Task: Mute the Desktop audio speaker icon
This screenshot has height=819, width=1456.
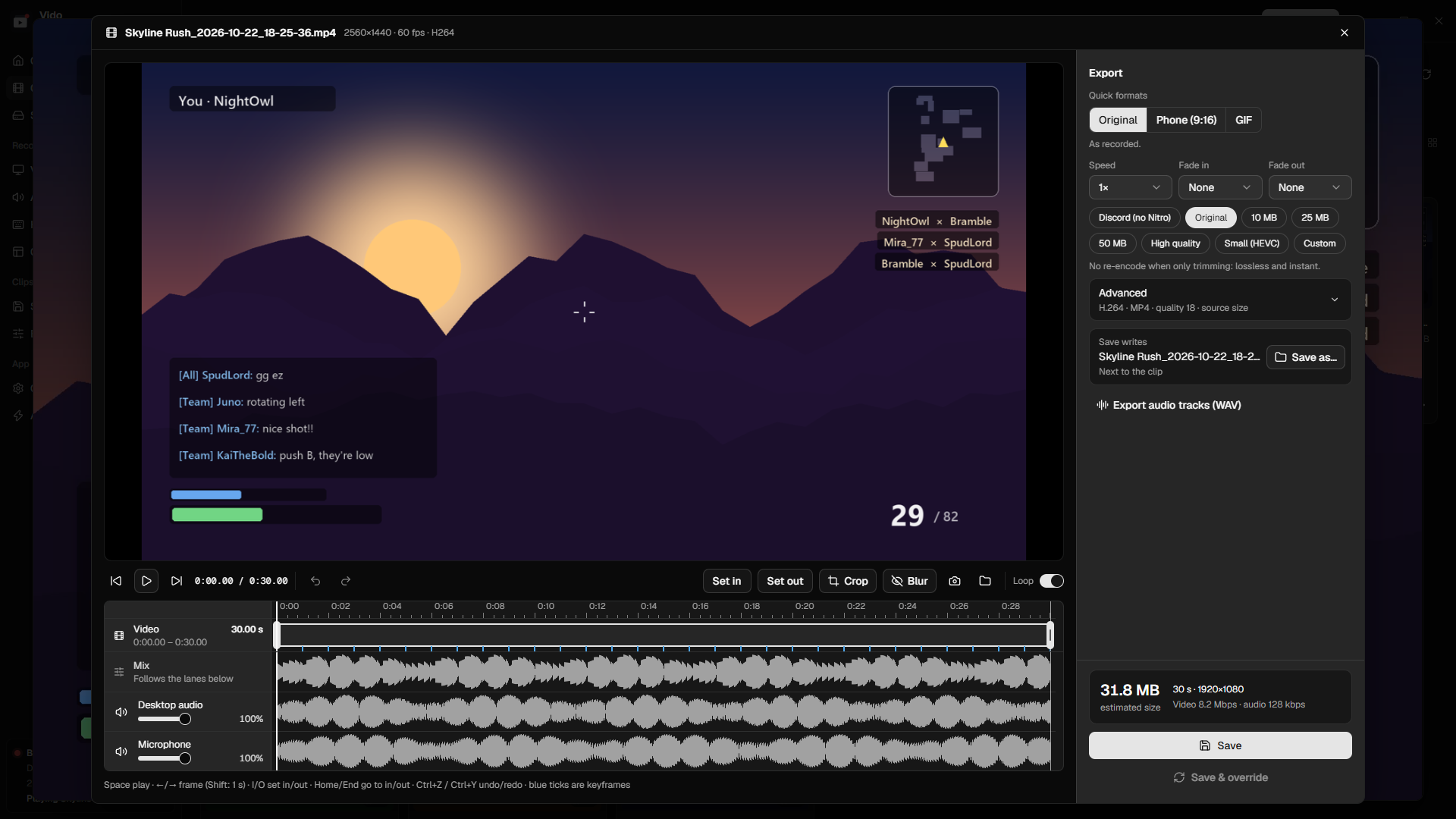Action: coord(121,712)
